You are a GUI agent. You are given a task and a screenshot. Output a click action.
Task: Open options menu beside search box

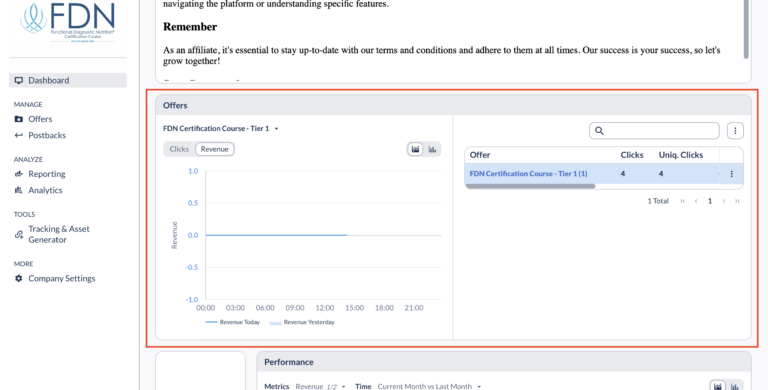735,131
